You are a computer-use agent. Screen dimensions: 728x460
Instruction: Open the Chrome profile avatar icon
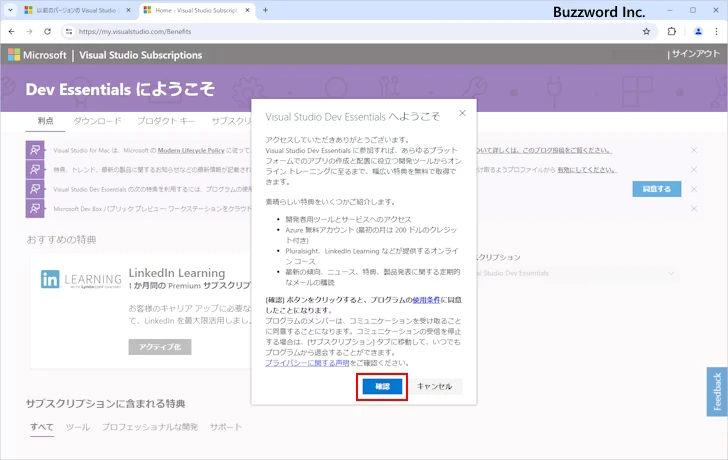[698, 32]
